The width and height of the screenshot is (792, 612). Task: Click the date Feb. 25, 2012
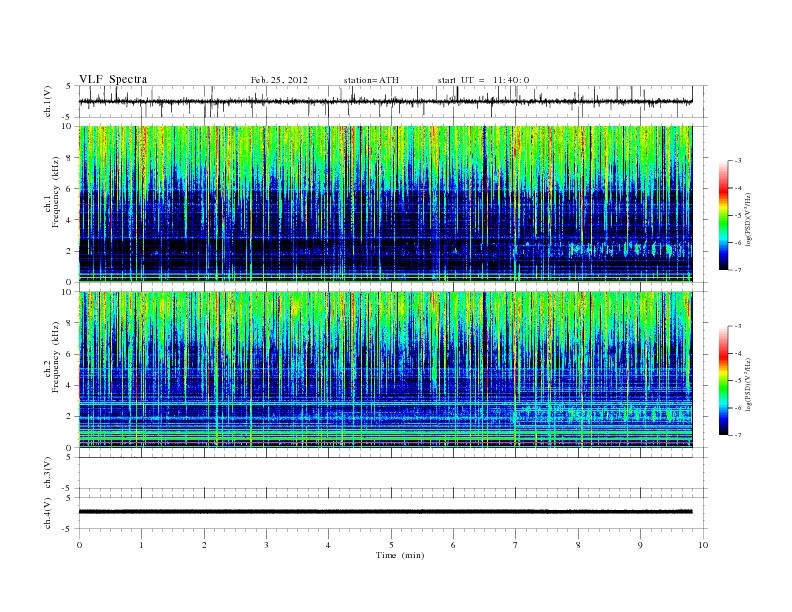click(x=279, y=80)
